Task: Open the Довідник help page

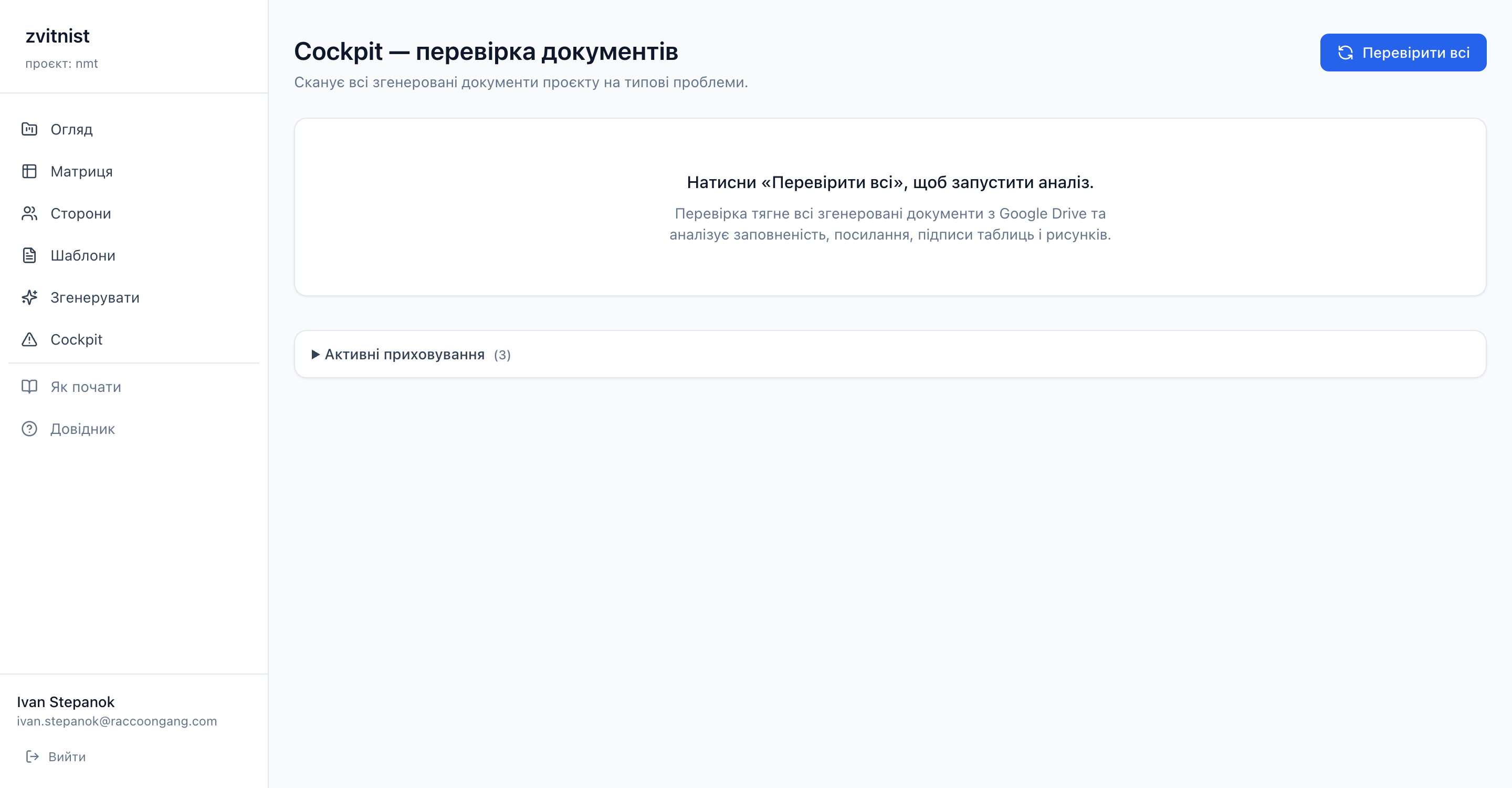Action: (x=134, y=429)
